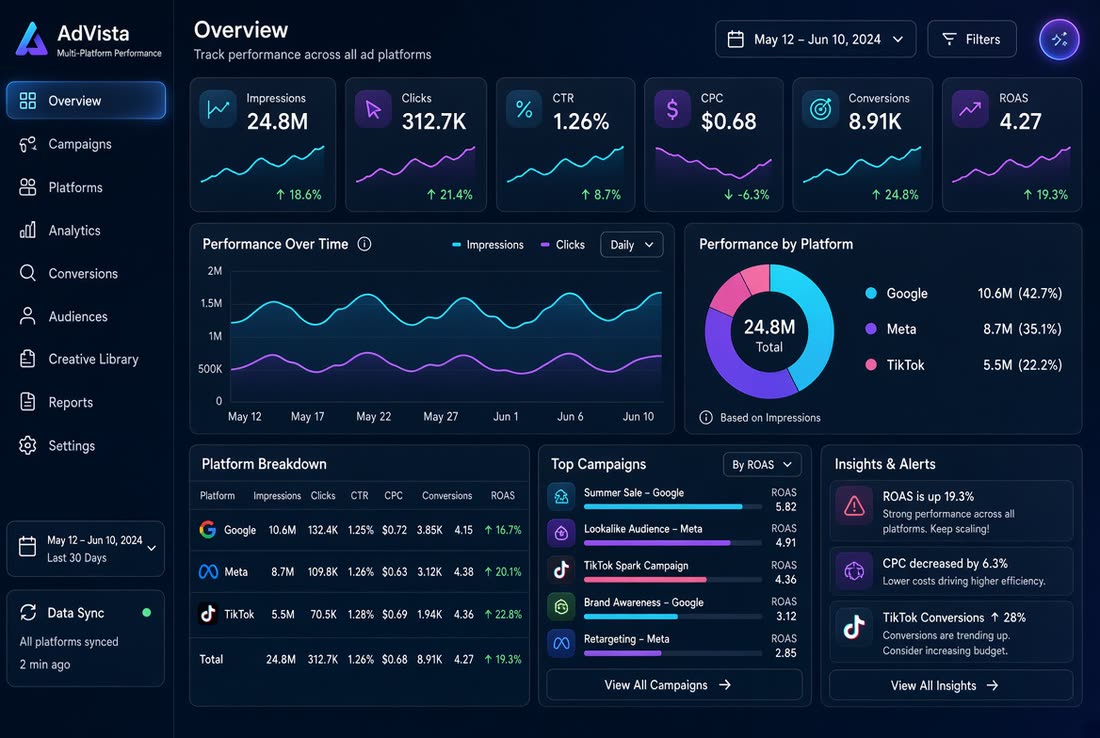This screenshot has width=1100, height=738.
Task: Click the Retargeting – Meta ROAS bar
Action: 673,653
